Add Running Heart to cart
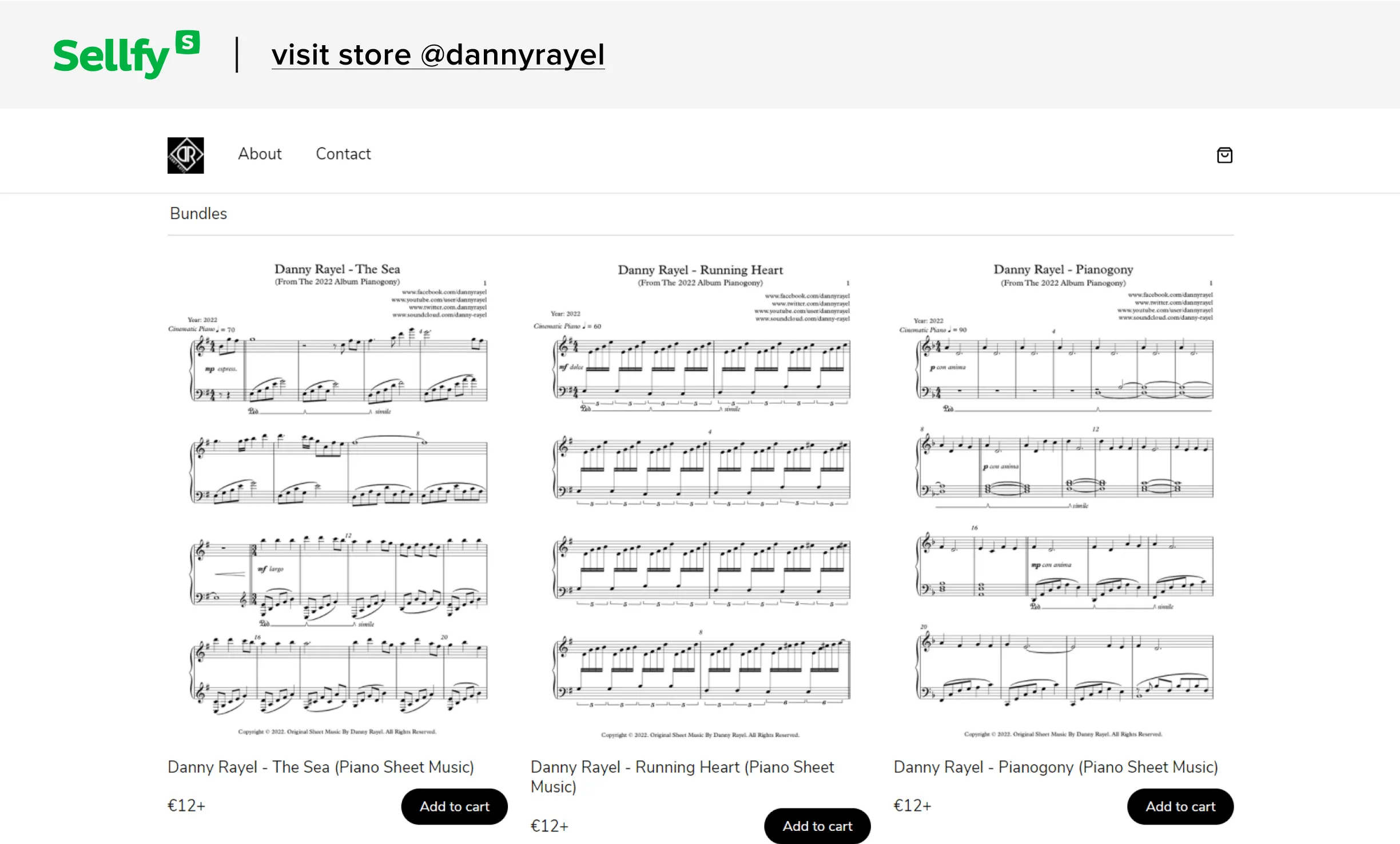 pyautogui.click(x=817, y=826)
